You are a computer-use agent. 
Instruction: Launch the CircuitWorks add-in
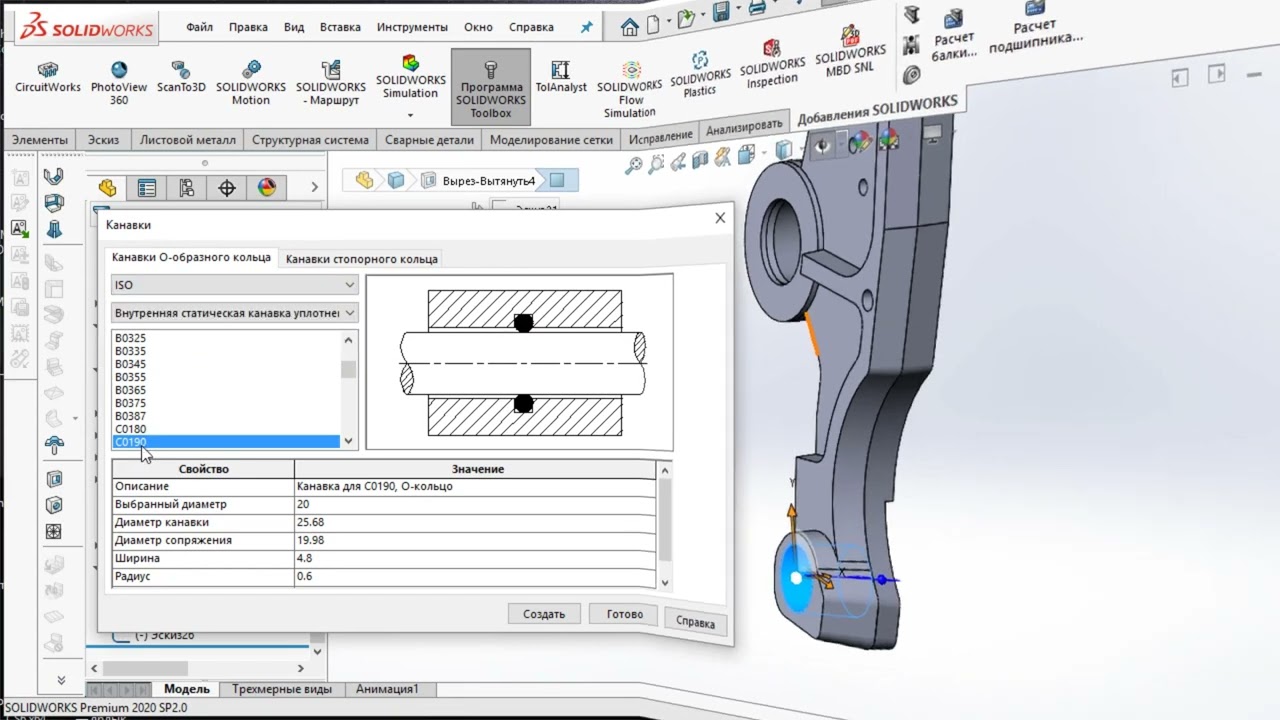(47, 77)
